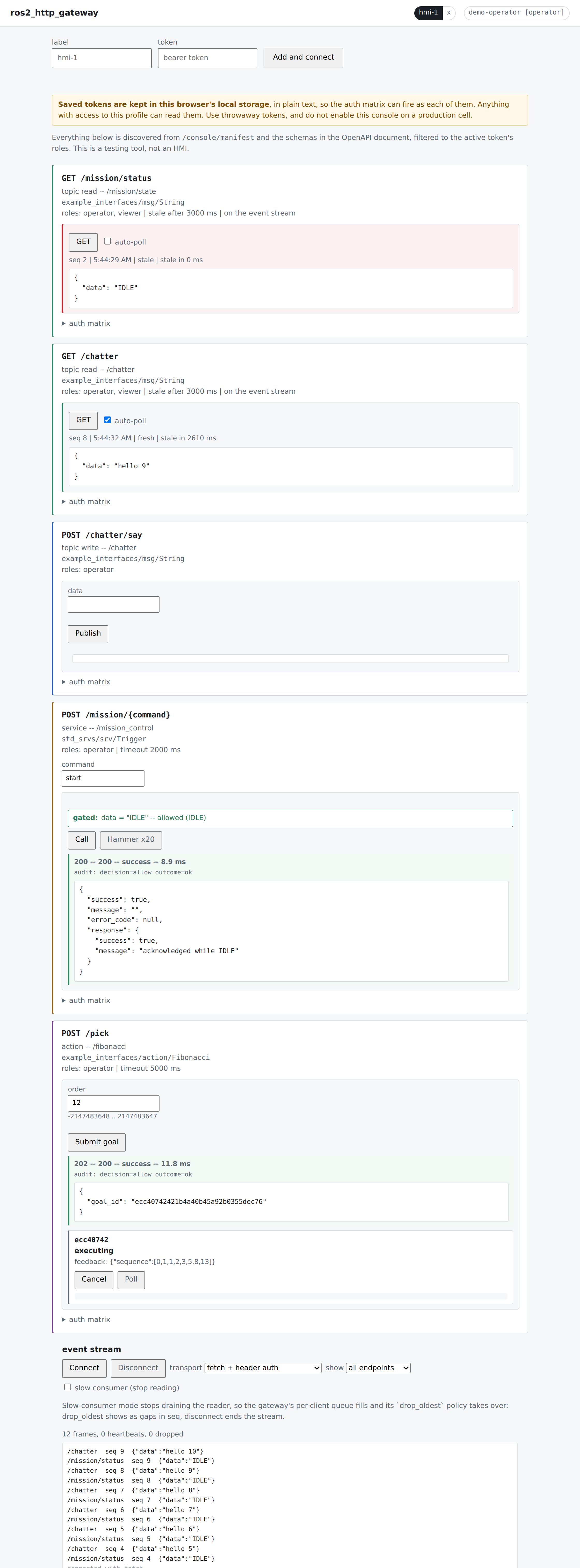The height and width of the screenshot is (1568, 580).
Task: Focus the label input field
Action: [x=102, y=59]
